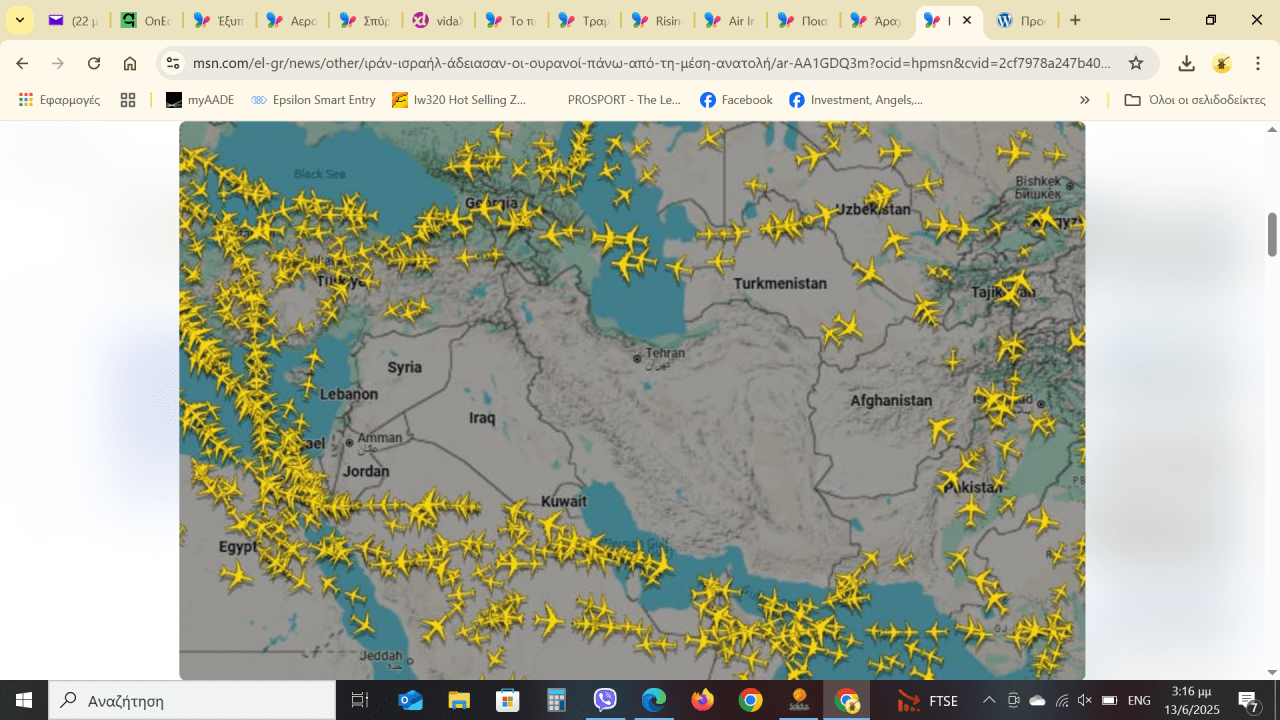1280x720 pixels.
Task: Open Firefox from the taskbar
Action: pyautogui.click(x=703, y=700)
